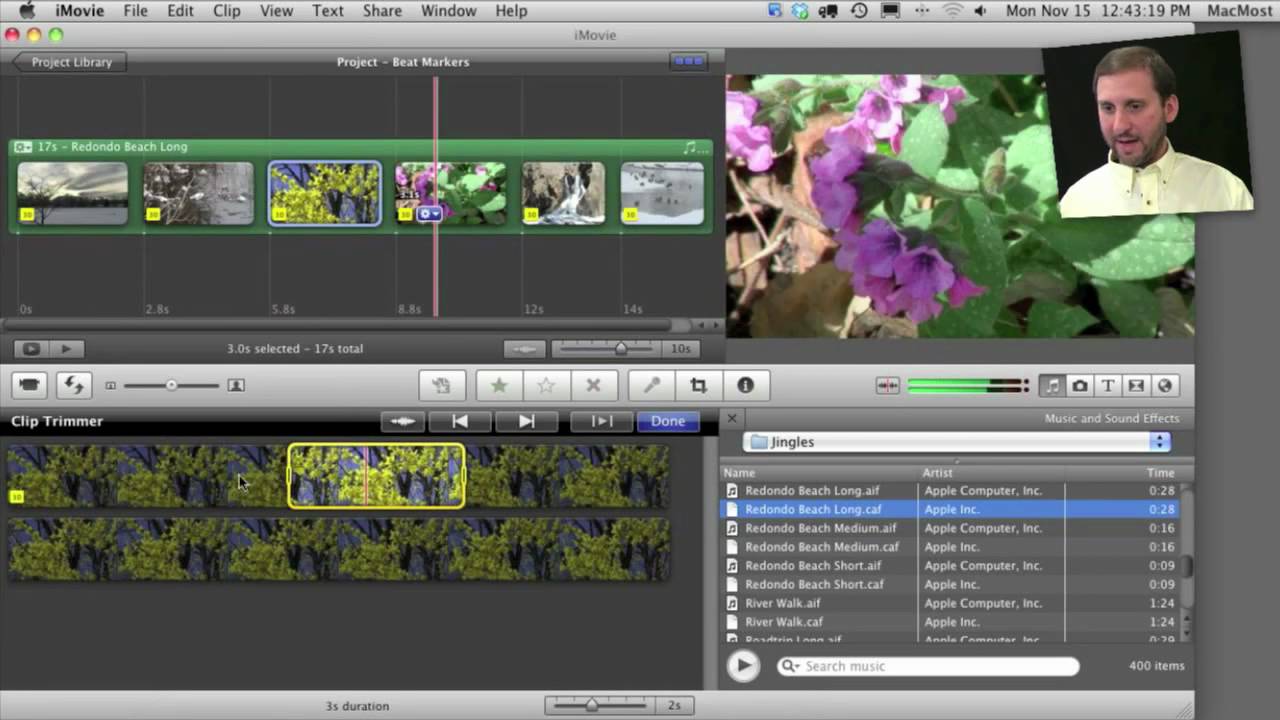
Task: Play project full screen
Action: (31, 349)
